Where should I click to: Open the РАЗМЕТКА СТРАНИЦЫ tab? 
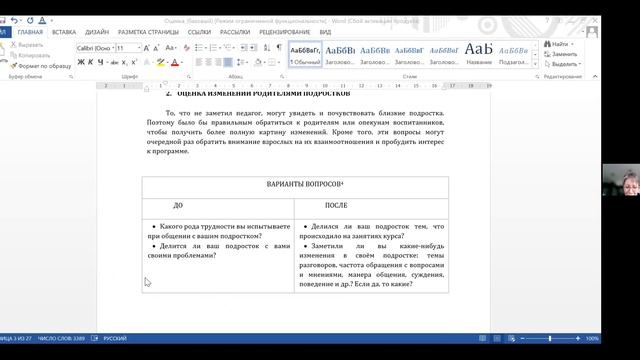tap(148, 32)
